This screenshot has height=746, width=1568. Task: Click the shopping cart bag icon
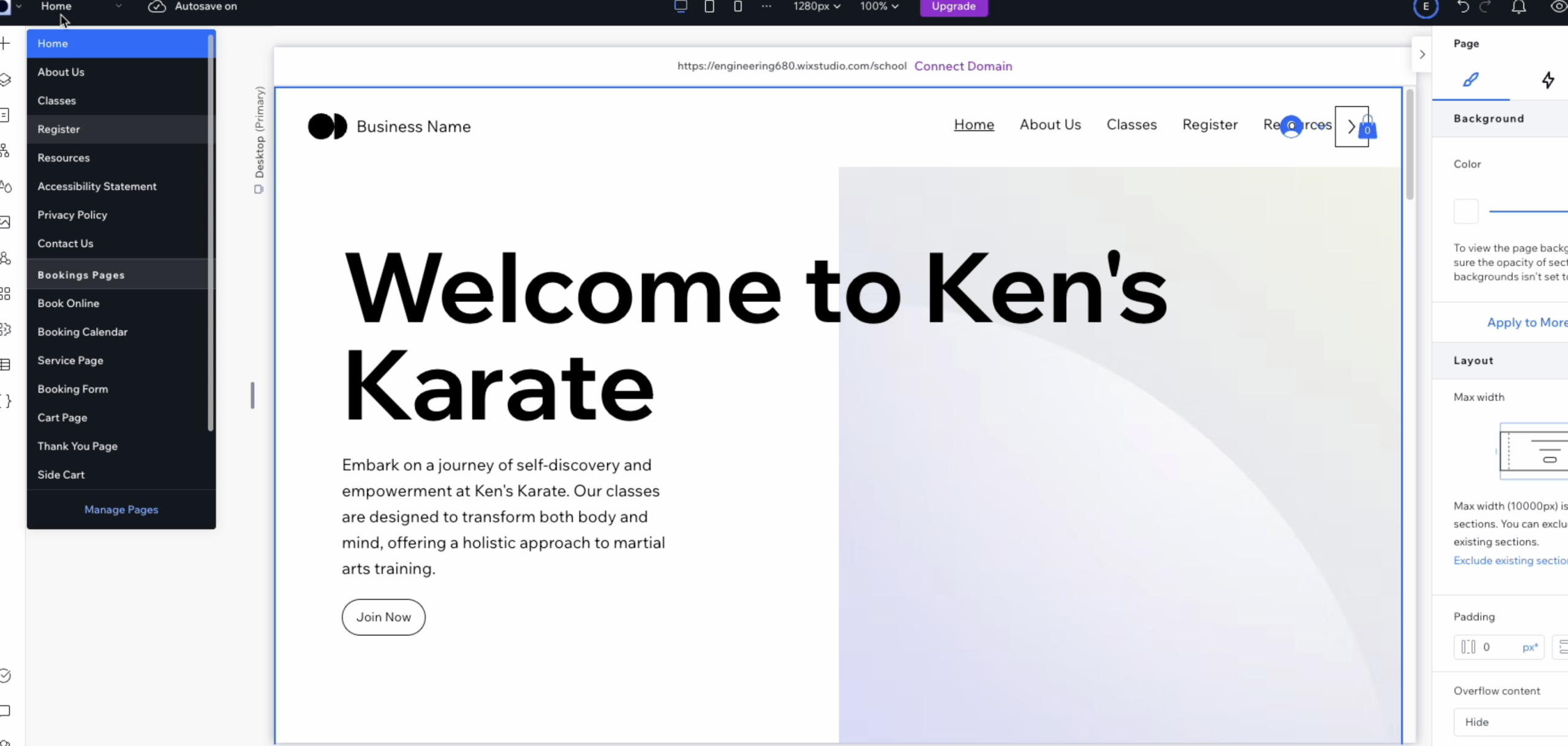[1367, 127]
